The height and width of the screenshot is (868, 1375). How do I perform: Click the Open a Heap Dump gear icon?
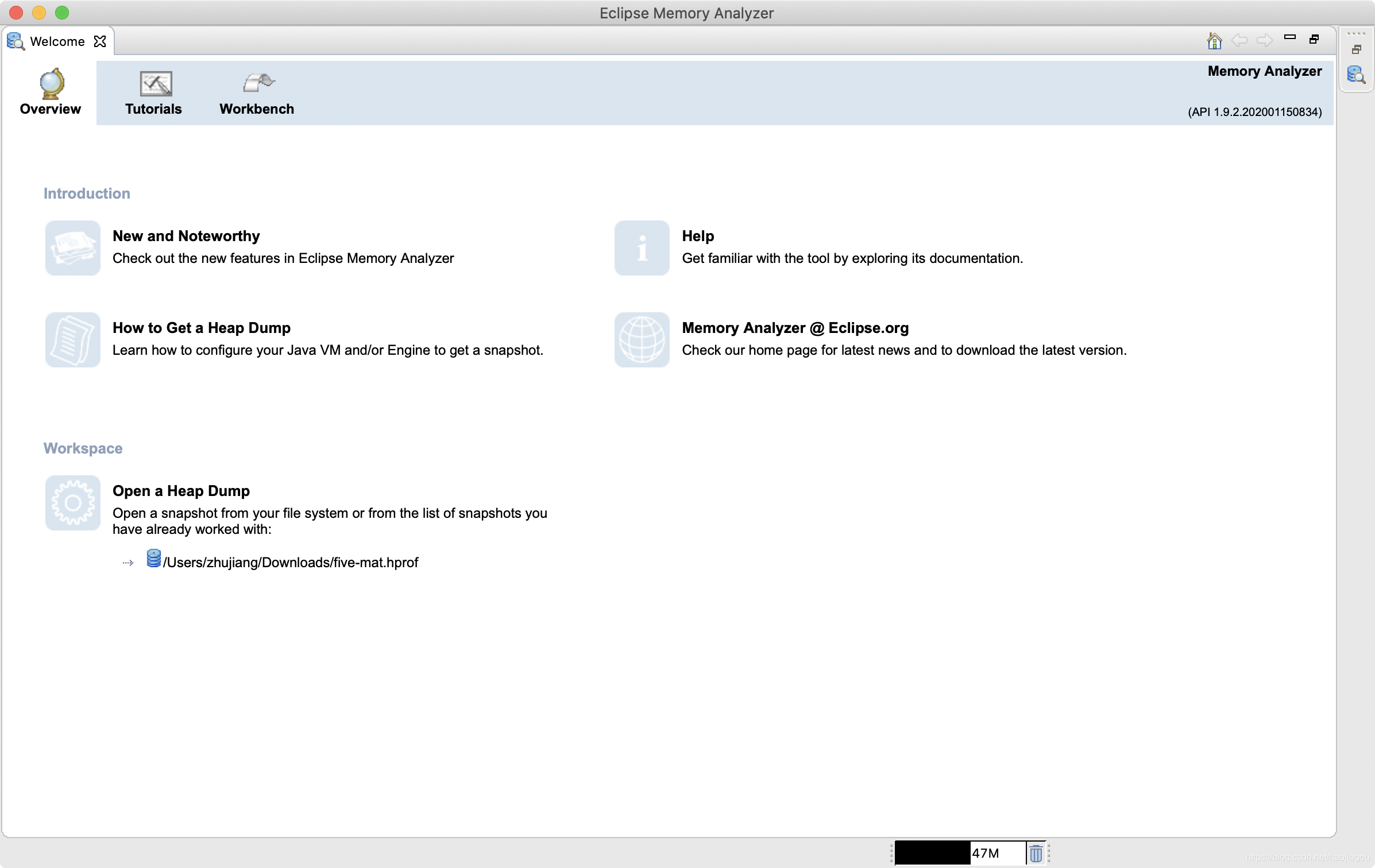73,503
